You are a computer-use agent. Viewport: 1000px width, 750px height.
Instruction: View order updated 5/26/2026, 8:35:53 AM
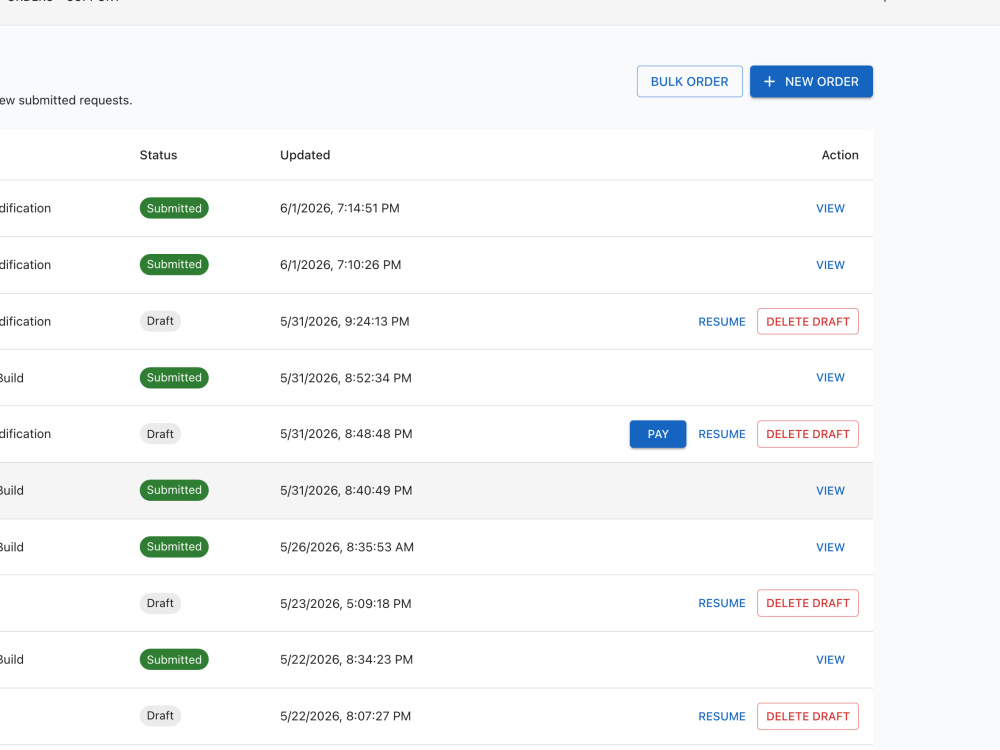click(830, 547)
